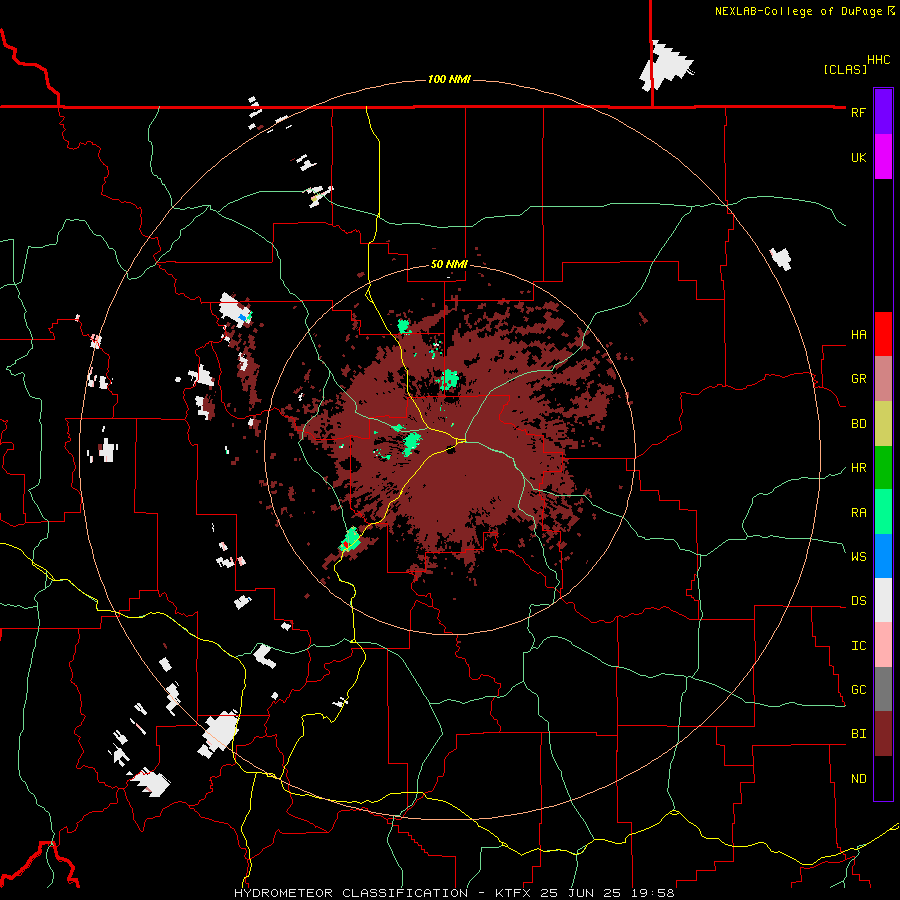
Task: Click the ND legend label
Action: 858,779
